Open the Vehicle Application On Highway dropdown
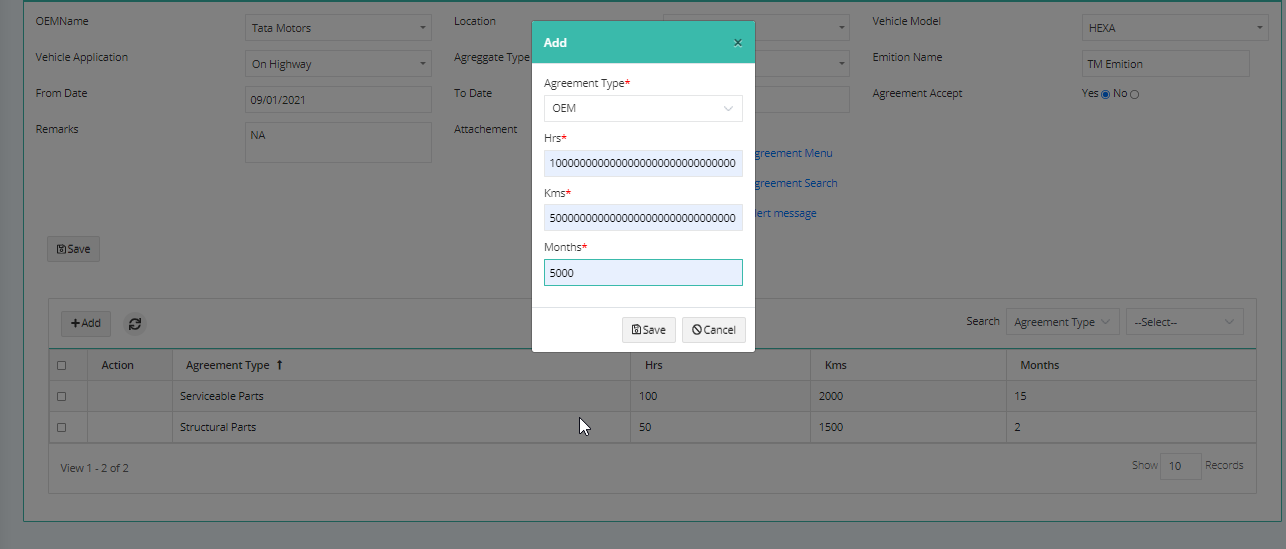The width and height of the screenshot is (1286, 549). [338, 64]
